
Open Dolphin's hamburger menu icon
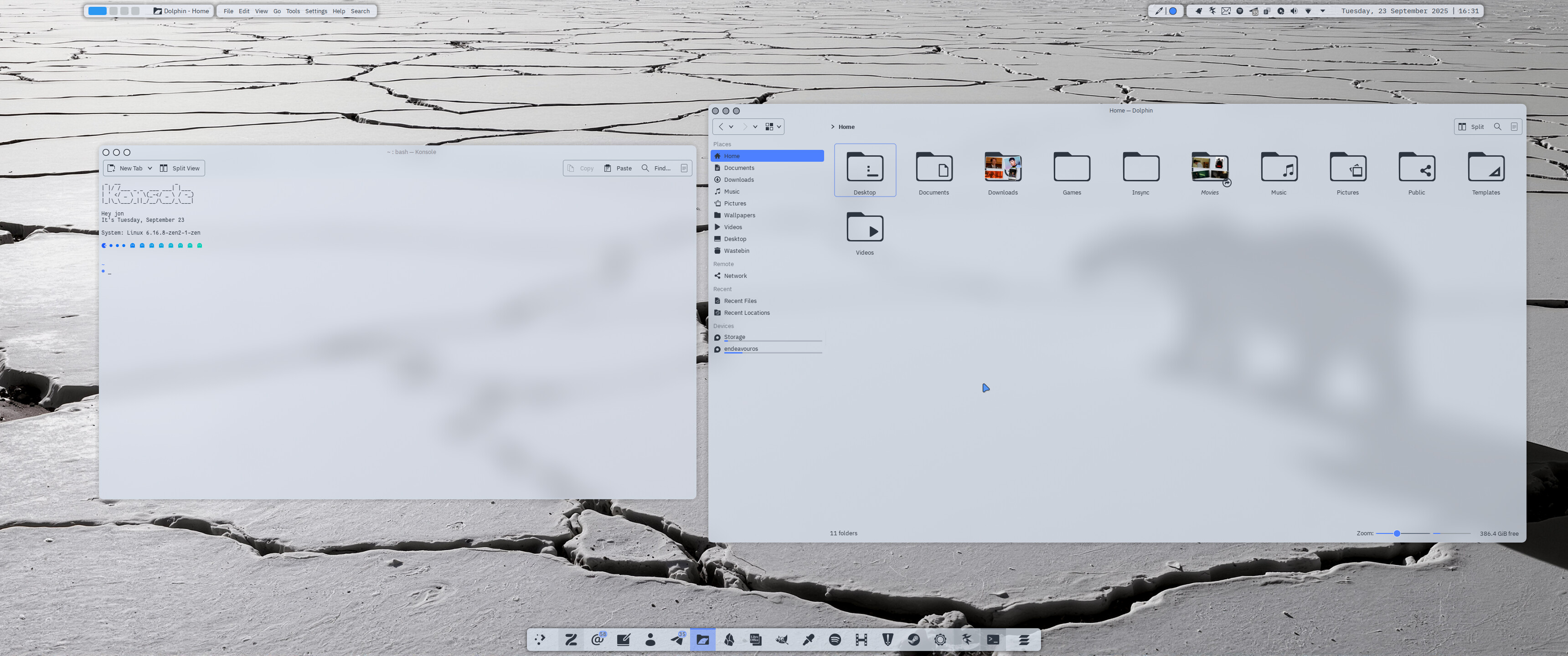coord(1514,127)
